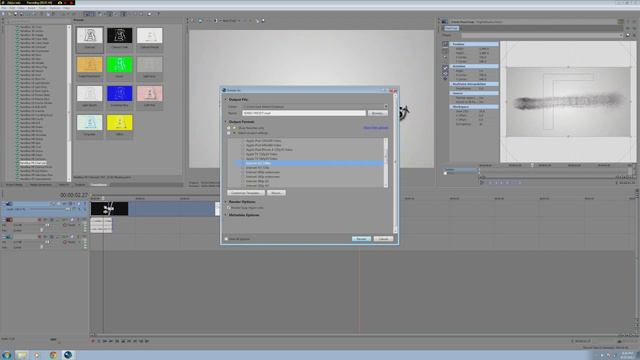Image resolution: width=640 pixels, height=360 pixels.
Task: Select the Apple TV 720p24 Video template
Action: [262, 154]
